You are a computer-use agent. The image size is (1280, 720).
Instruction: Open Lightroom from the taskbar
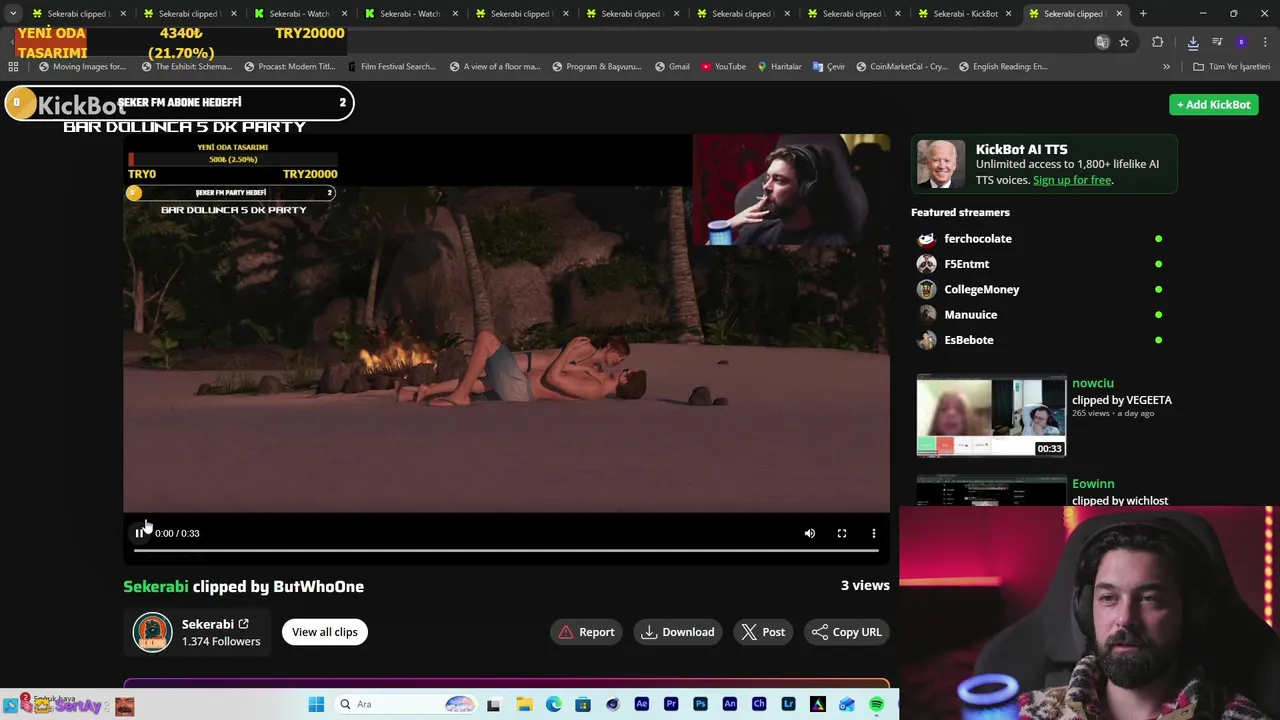click(x=788, y=705)
